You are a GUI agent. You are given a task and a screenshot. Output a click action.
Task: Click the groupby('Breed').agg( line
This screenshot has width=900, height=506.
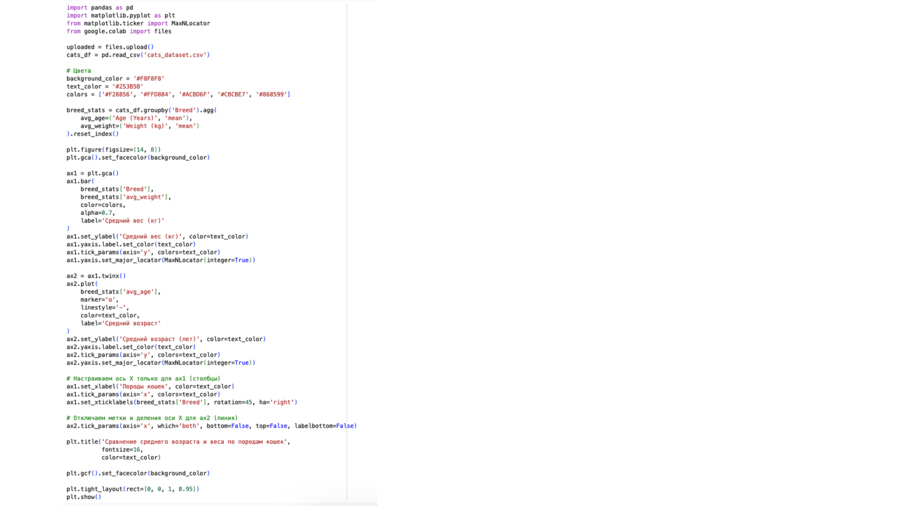(141, 110)
